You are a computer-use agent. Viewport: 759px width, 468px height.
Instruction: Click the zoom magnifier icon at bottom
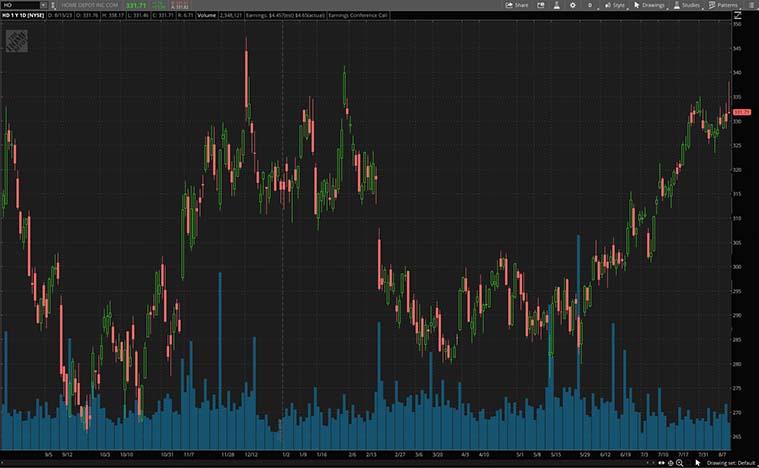coord(680,463)
